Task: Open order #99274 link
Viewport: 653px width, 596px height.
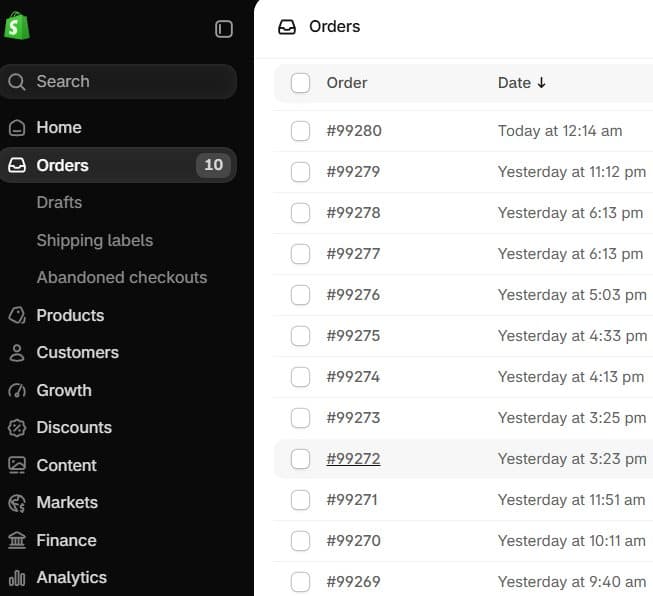Action: (x=353, y=377)
